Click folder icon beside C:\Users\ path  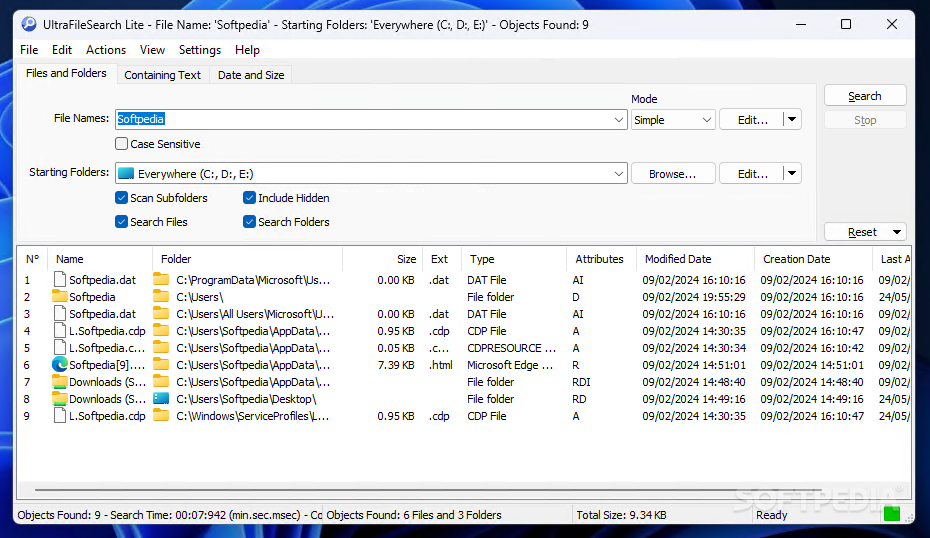[161, 296]
